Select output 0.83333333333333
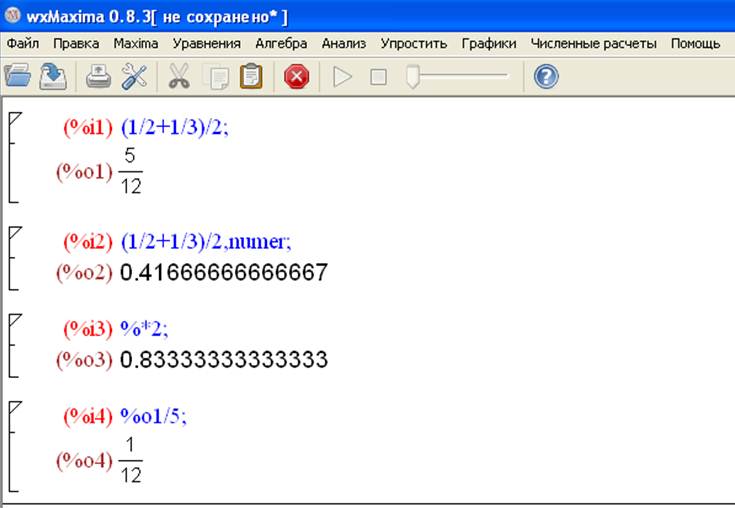The height and width of the screenshot is (508, 735). [224, 360]
